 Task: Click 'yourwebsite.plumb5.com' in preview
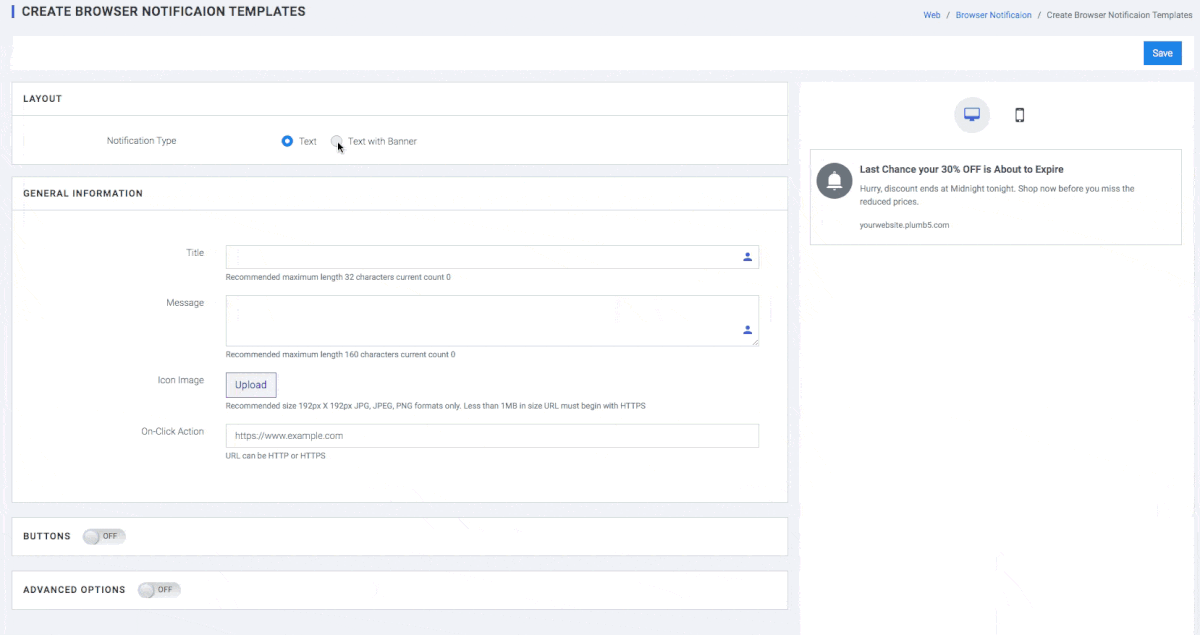(x=904, y=225)
